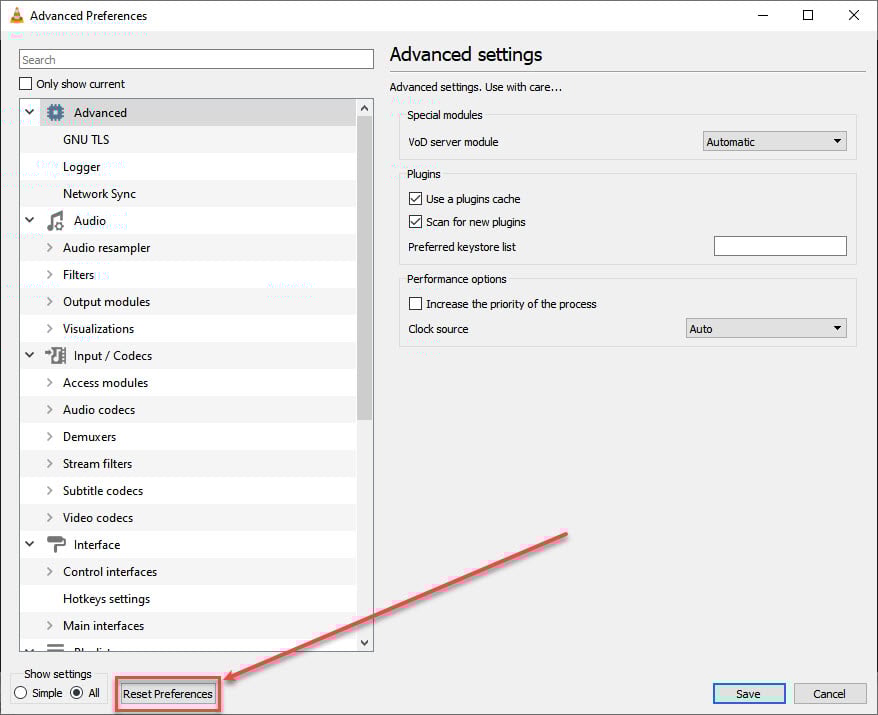The image size is (878, 715).
Task: Collapse the Interface tree section
Action: (x=30, y=544)
